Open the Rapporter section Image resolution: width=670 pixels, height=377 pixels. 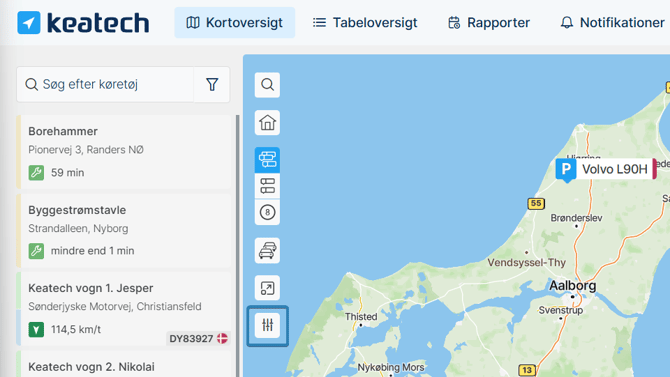pos(489,23)
